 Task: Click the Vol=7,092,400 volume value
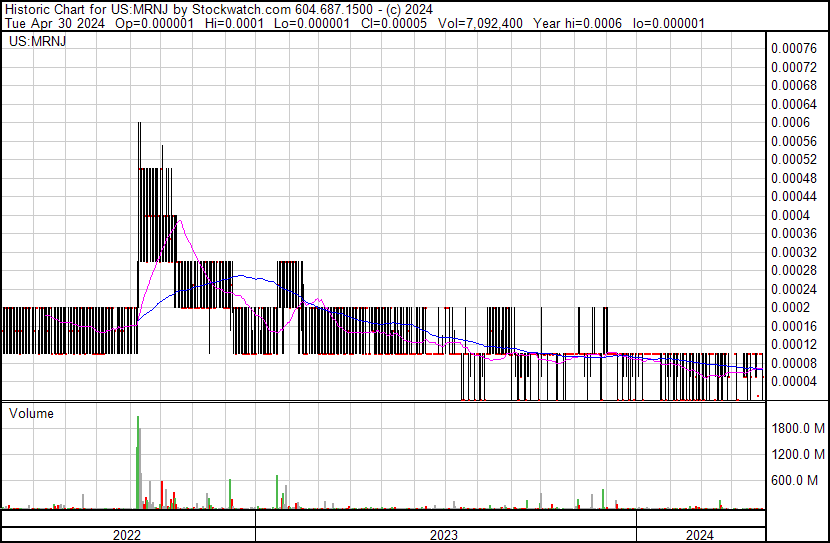click(x=480, y=23)
